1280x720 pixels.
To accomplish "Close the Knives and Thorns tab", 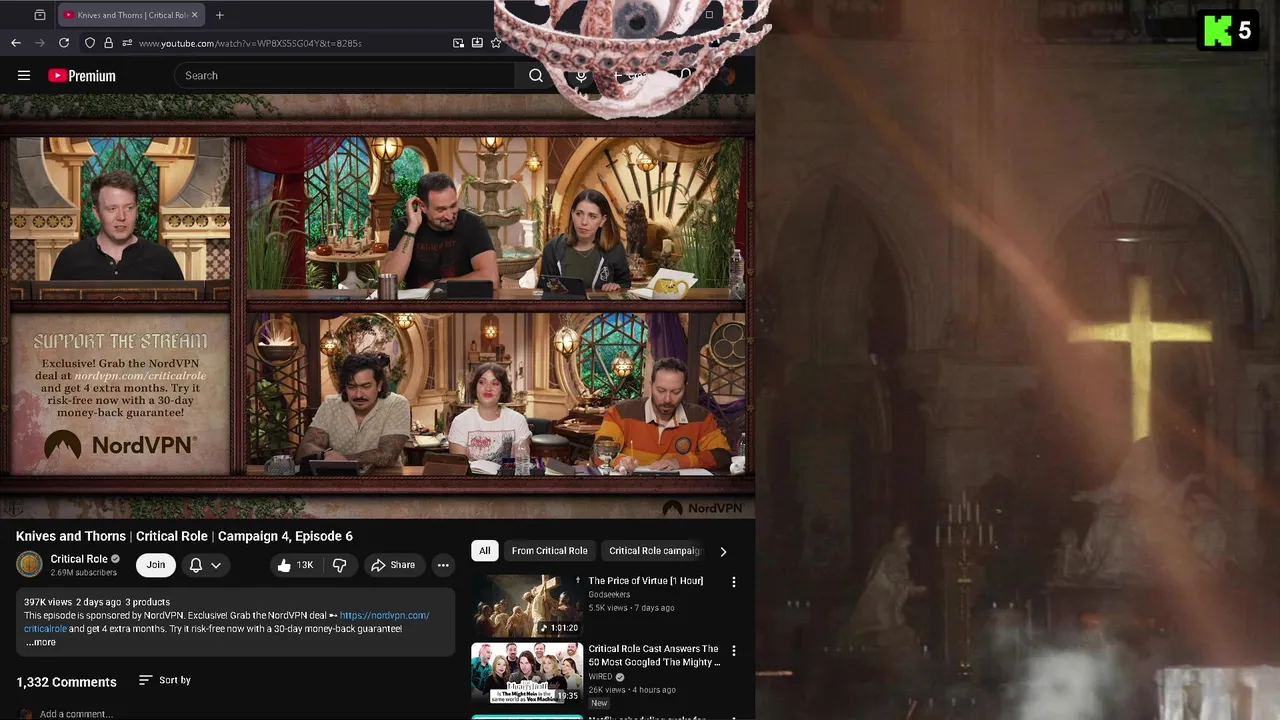I will (194, 15).
